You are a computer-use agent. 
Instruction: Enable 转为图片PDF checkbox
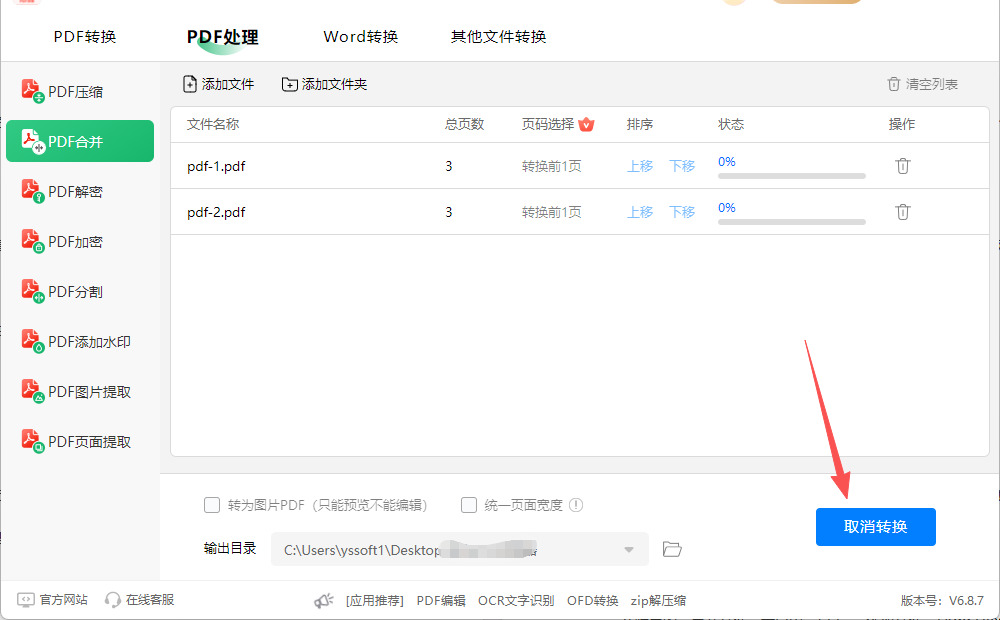pos(212,505)
